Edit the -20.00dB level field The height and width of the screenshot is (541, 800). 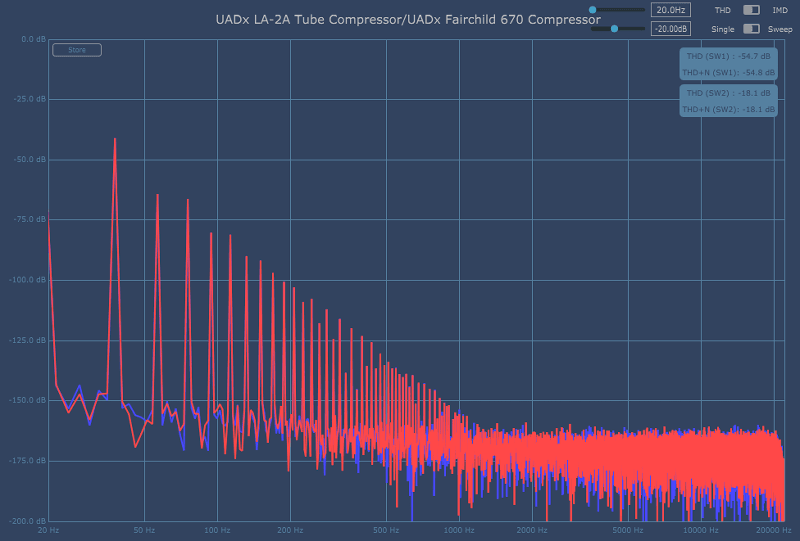[x=670, y=29]
